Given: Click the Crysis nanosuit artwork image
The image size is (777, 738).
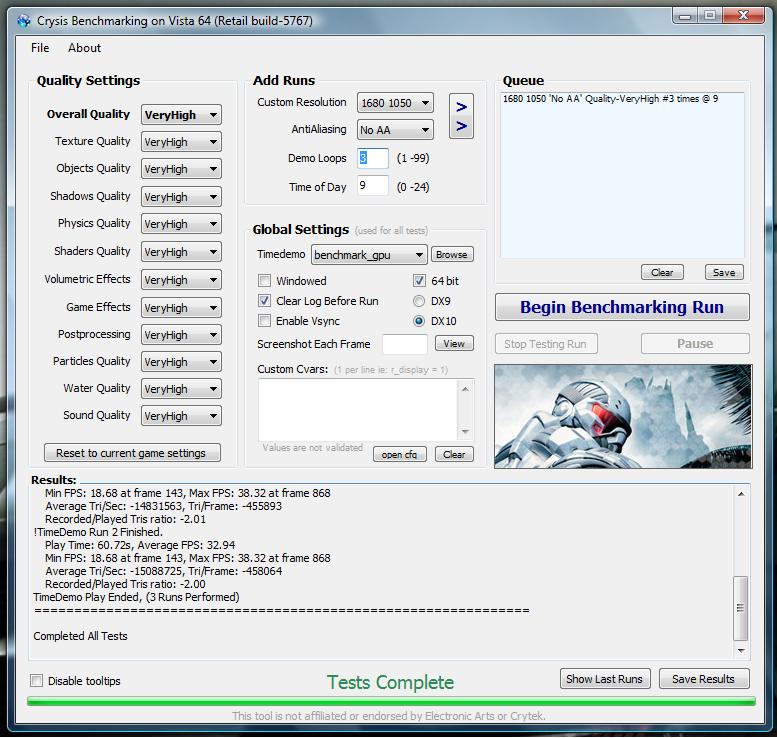Looking at the screenshot, I should [x=623, y=416].
